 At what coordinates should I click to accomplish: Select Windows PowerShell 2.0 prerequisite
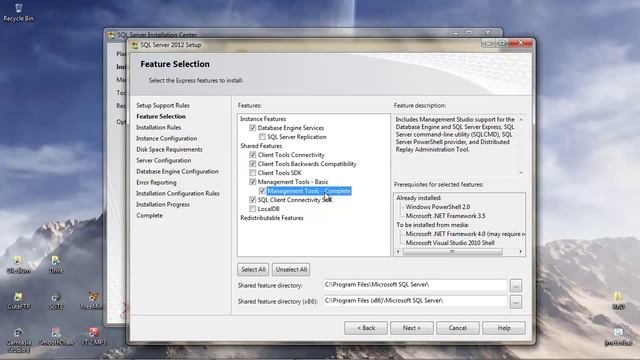pos(438,207)
